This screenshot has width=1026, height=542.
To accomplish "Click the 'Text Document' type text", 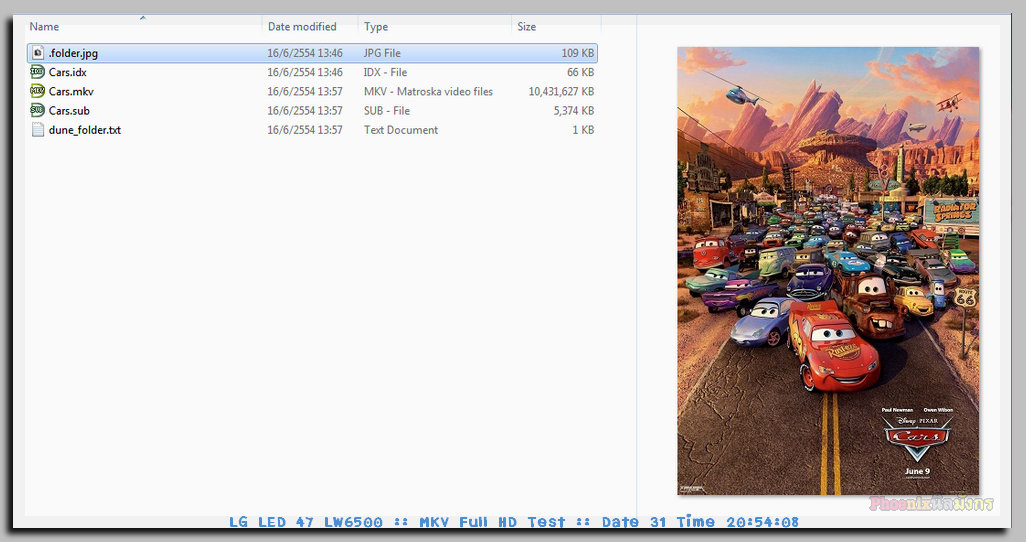I will click(x=401, y=130).
